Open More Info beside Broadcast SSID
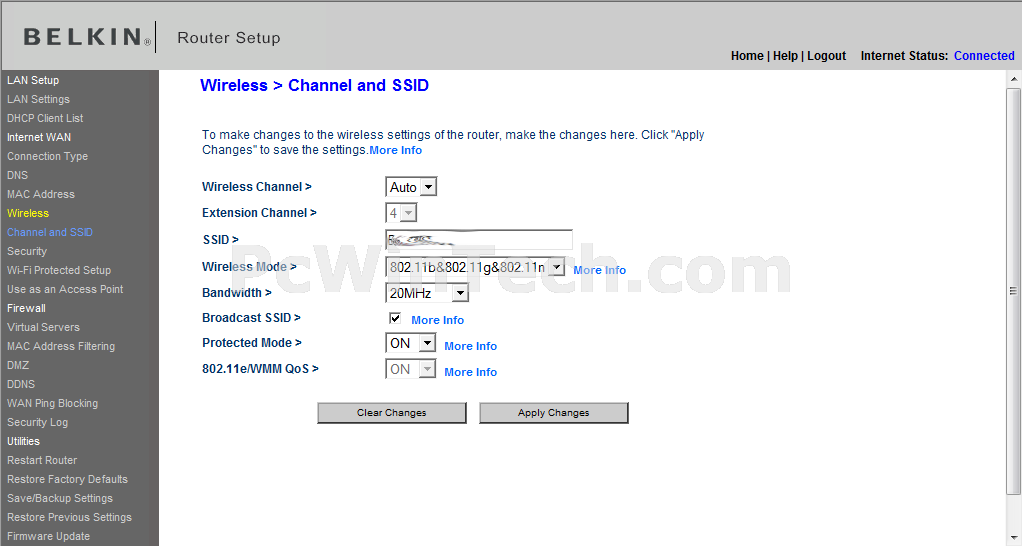 (x=437, y=321)
